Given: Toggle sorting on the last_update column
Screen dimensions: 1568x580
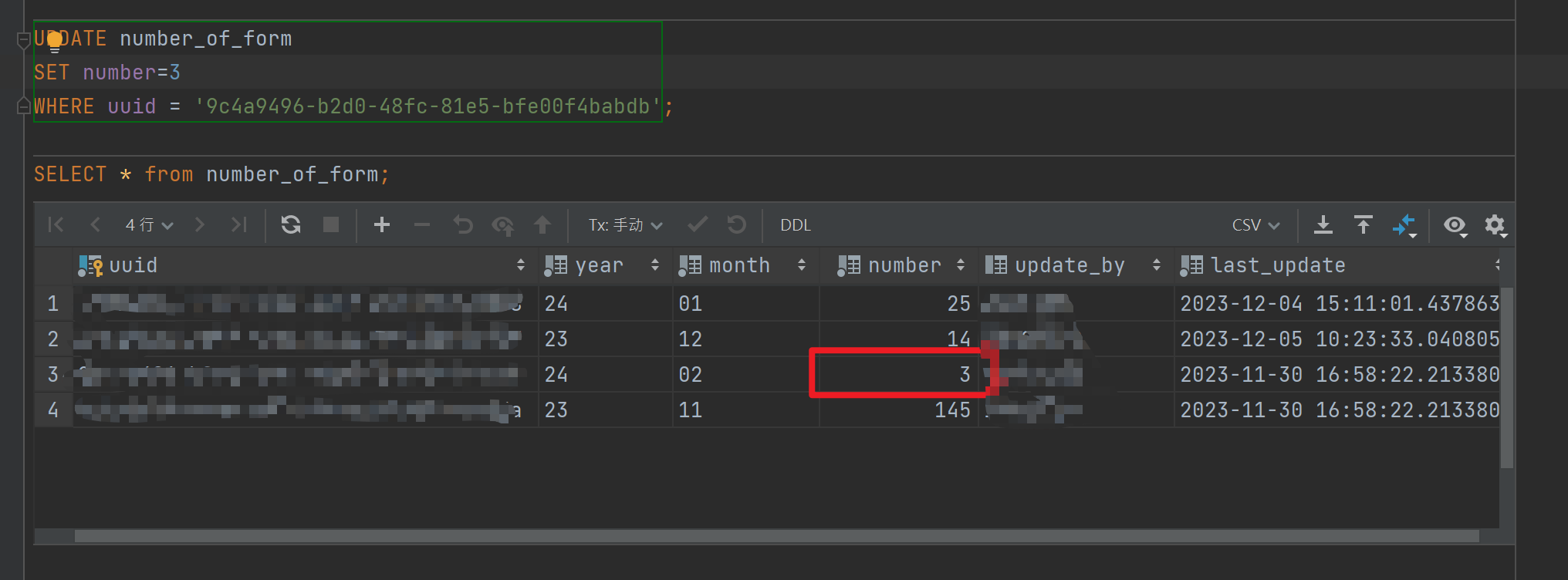Looking at the screenshot, I should 1497,265.
